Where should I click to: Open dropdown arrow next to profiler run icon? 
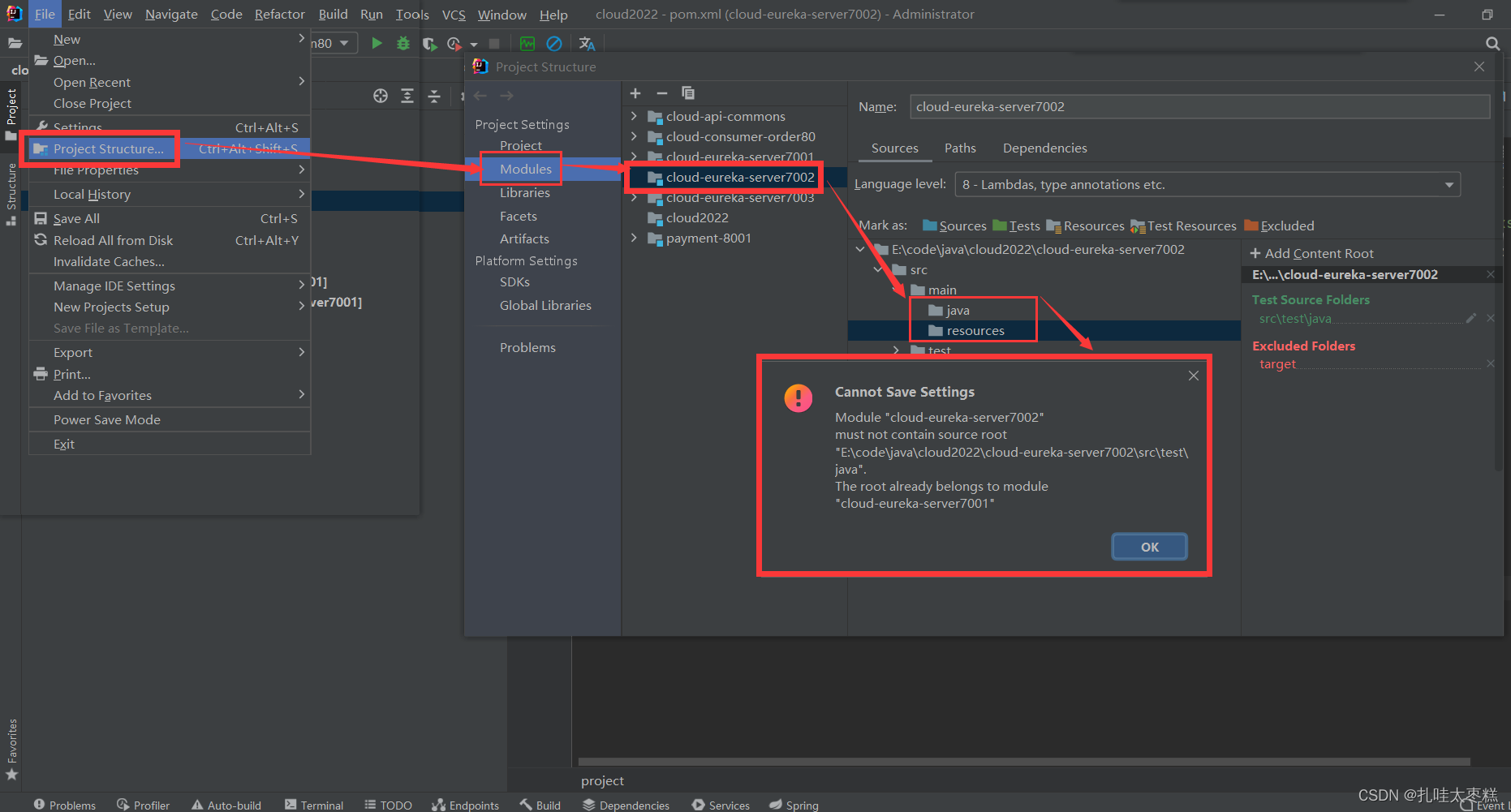coord(474,45)
